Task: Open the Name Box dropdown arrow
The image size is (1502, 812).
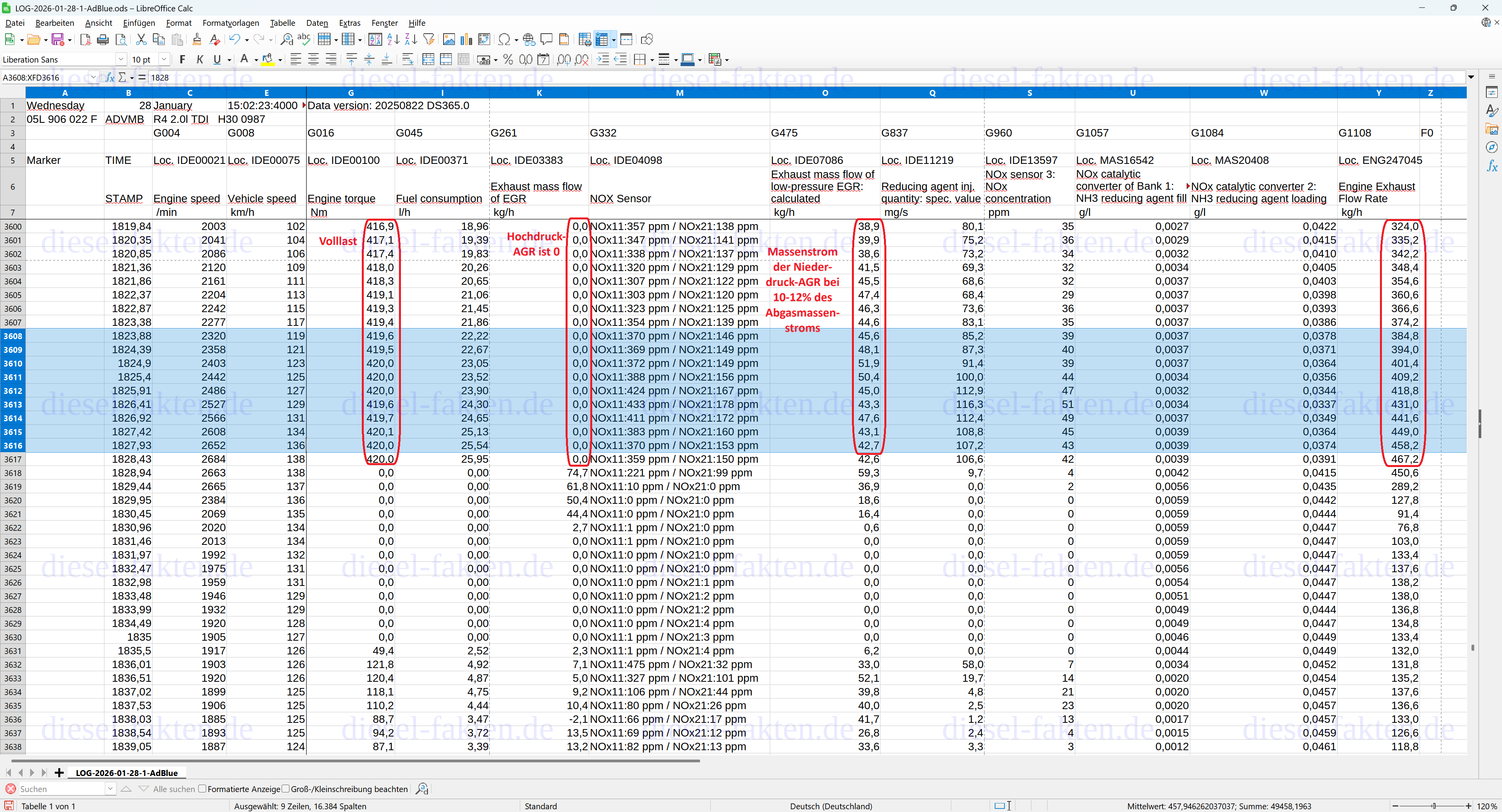Action: click(x=93, y=77)
